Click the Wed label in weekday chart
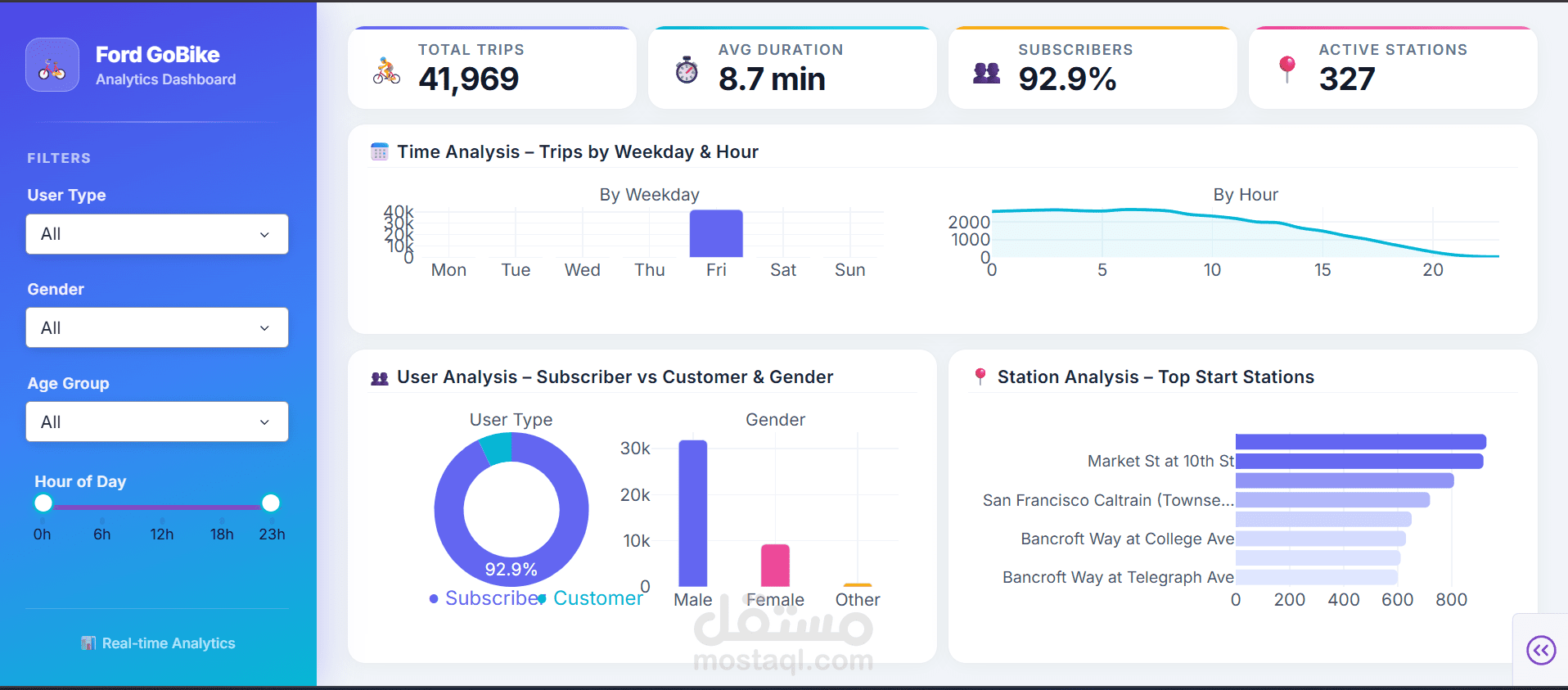This screenshot has width=1568, height=690. [583, 270]
